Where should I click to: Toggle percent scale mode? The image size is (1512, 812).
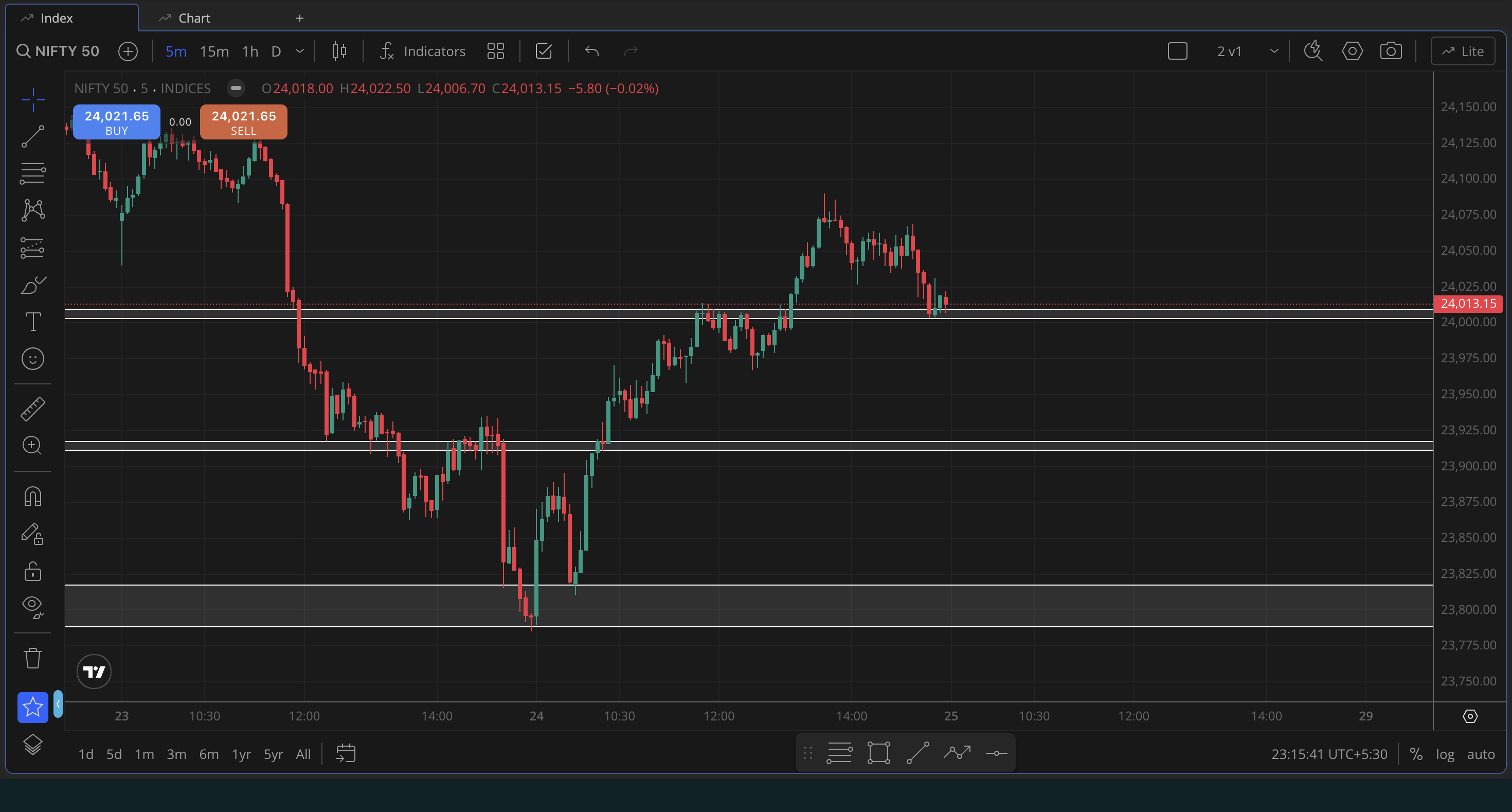1416,754
